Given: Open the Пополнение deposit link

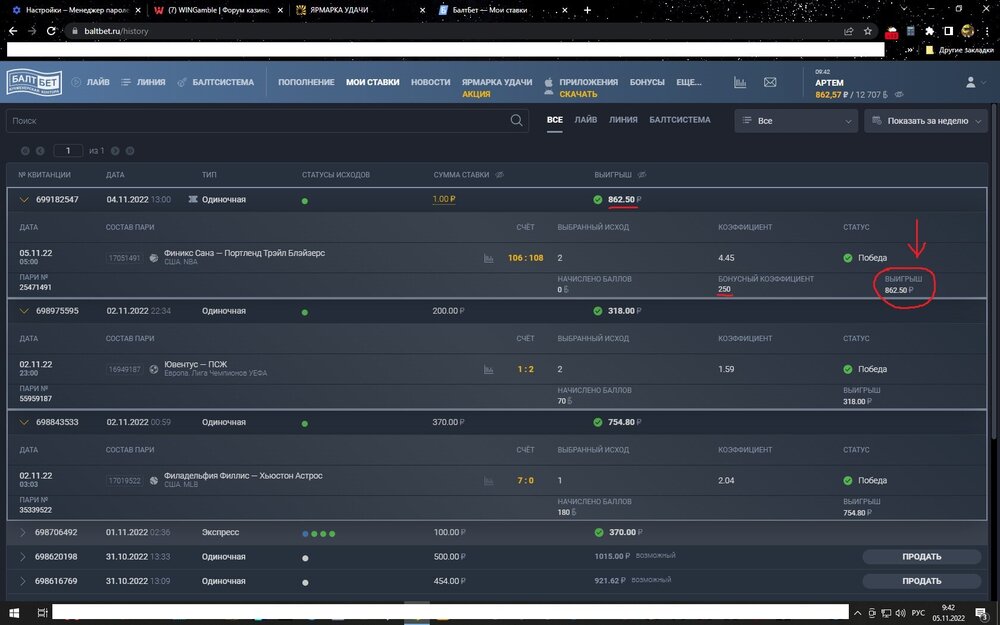Looking at the screenshot, I should pyautogui.click(x=306, y=82).
